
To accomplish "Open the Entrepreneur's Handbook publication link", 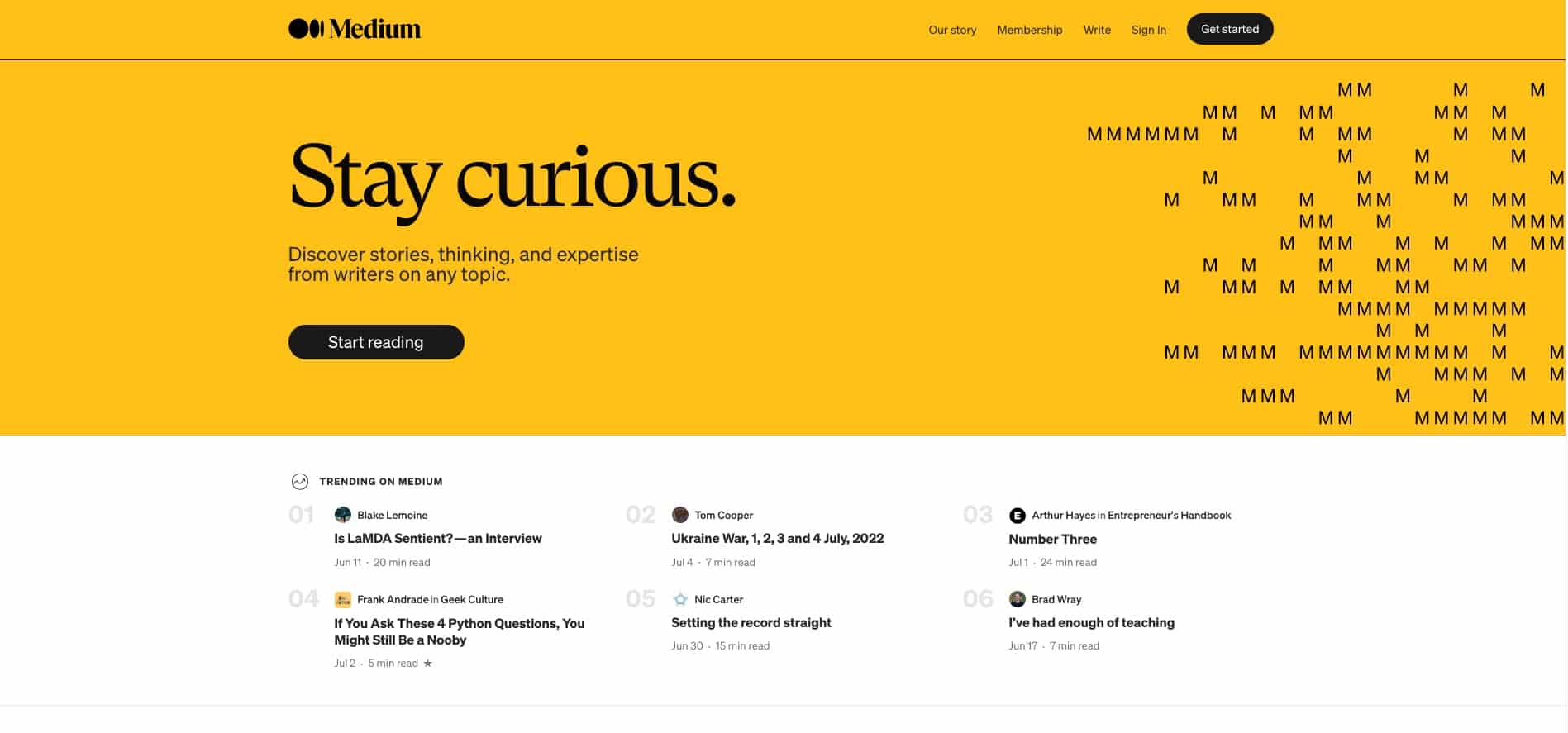I will [1170, 516].
